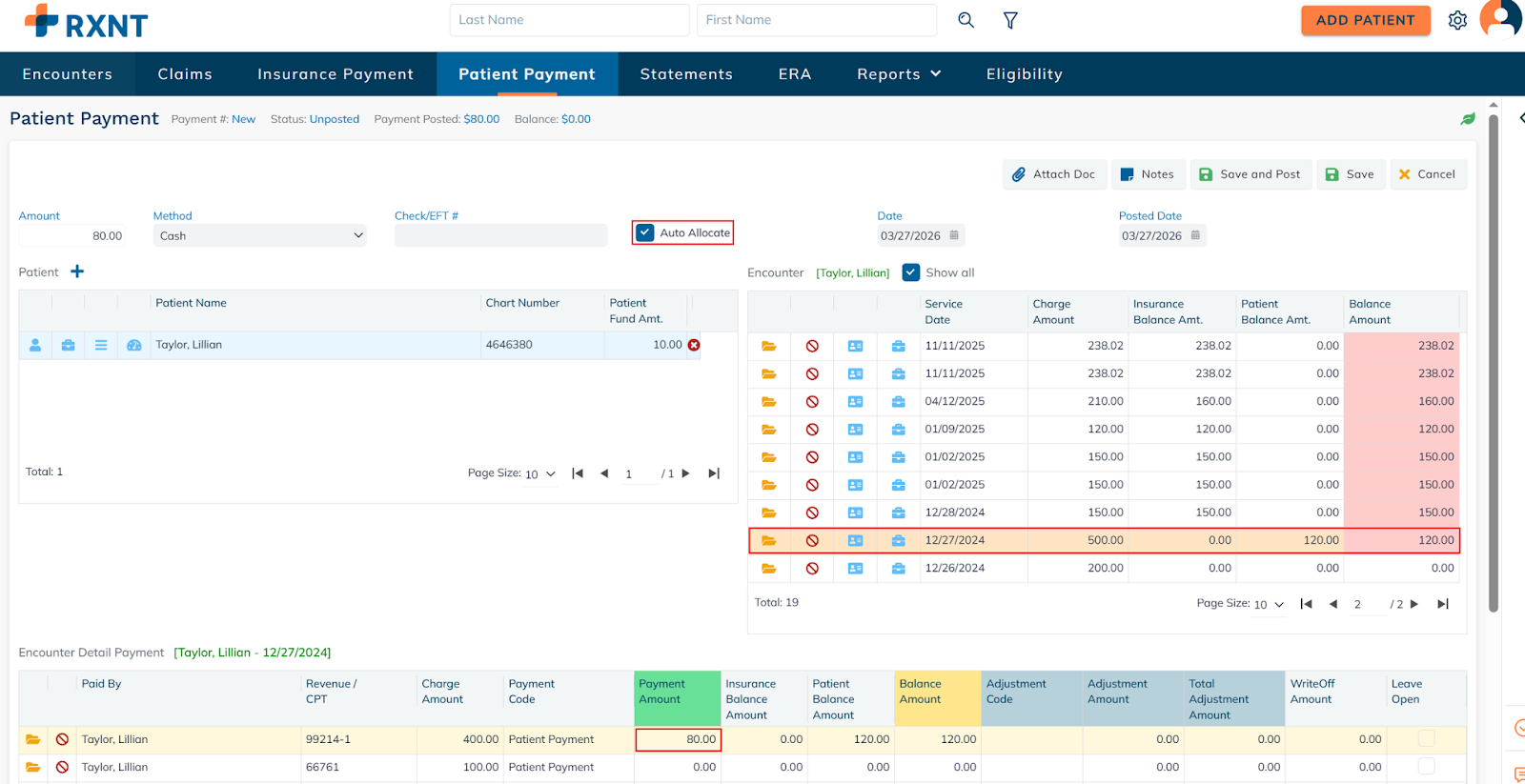The height and width of the screenshot is (784, 1525).
Task: Expand the Reports menu dropdown
Action: 899,74
